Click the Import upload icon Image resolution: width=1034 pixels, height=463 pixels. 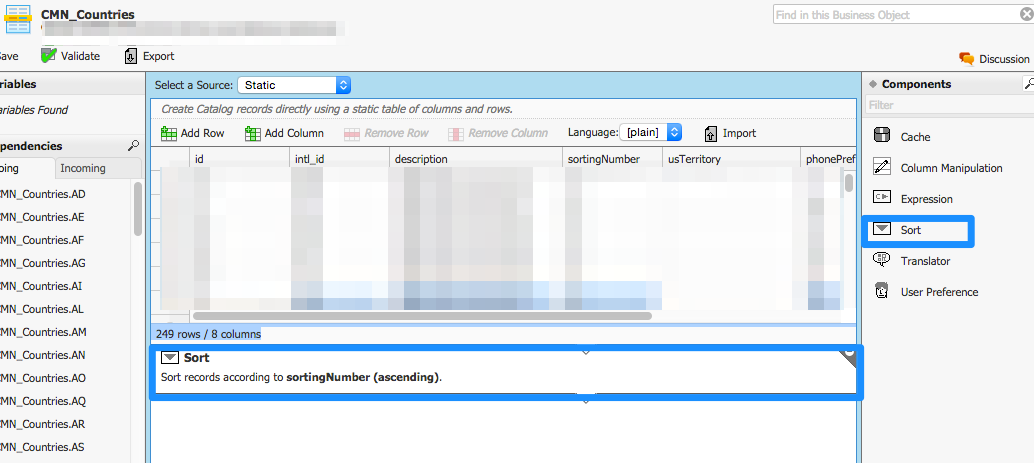click(710, 133)
